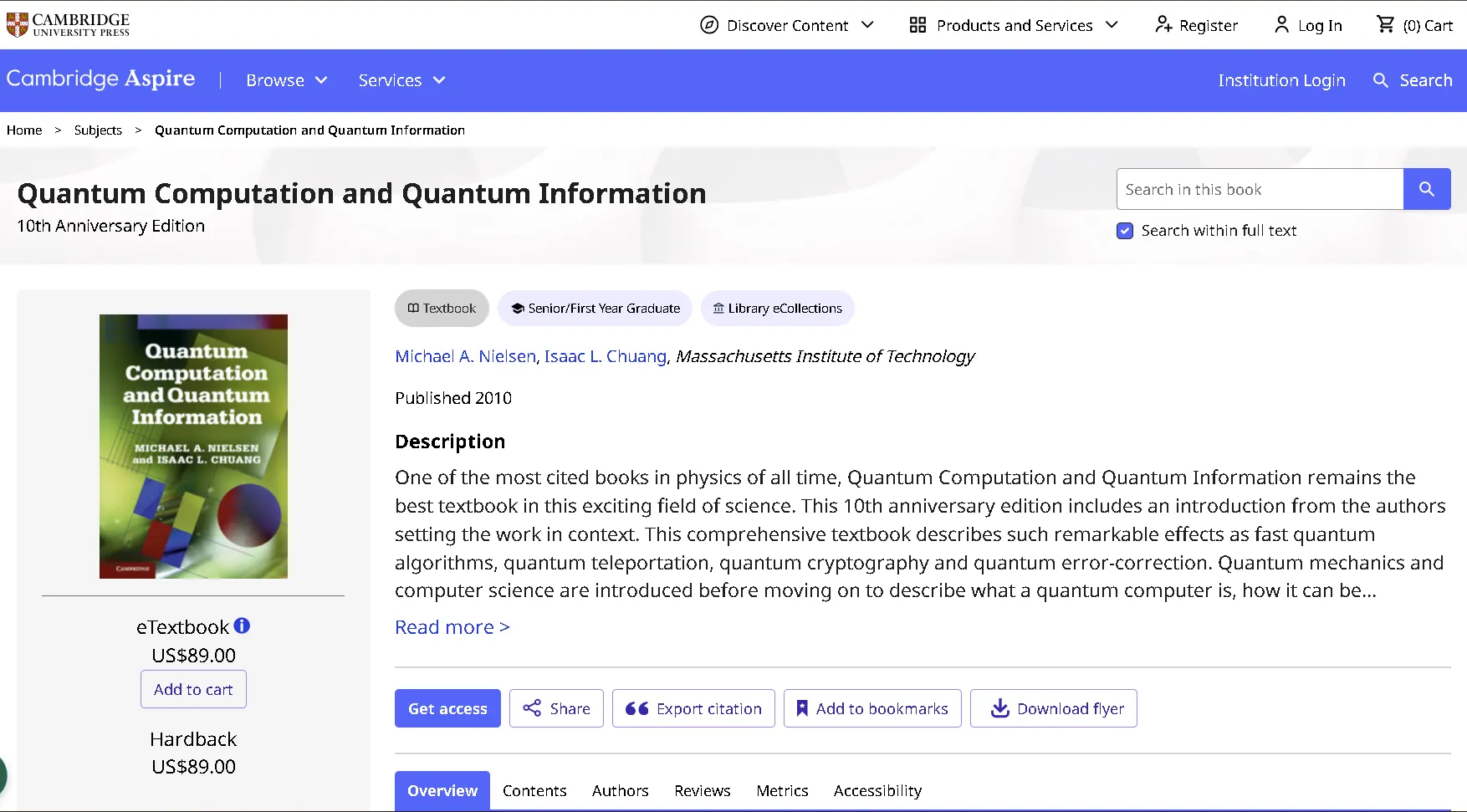Disable the Search within full text checkbox
1467x812 pixels.
click(1124, 231)
